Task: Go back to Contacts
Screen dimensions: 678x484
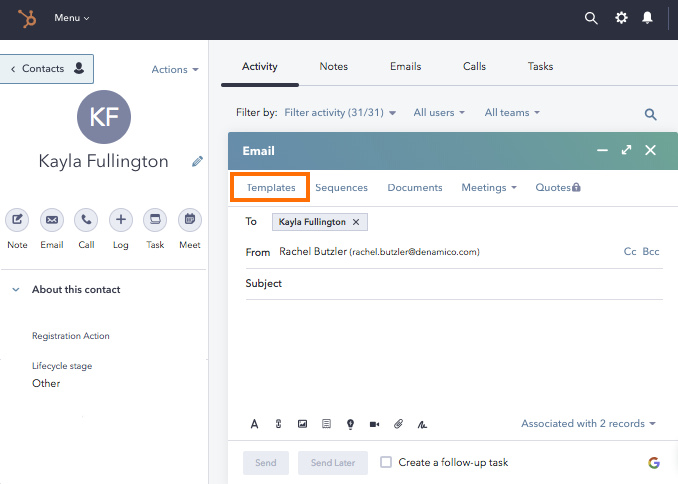Action: 47,68
